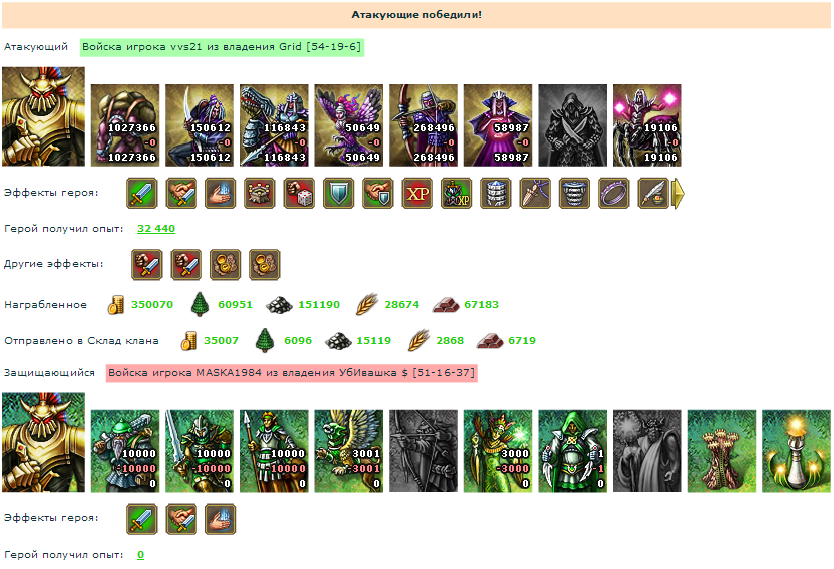Screen dimensions: 834x569
Task: Click the attacker player label vvs21 Grid
Action: point(222,47)
